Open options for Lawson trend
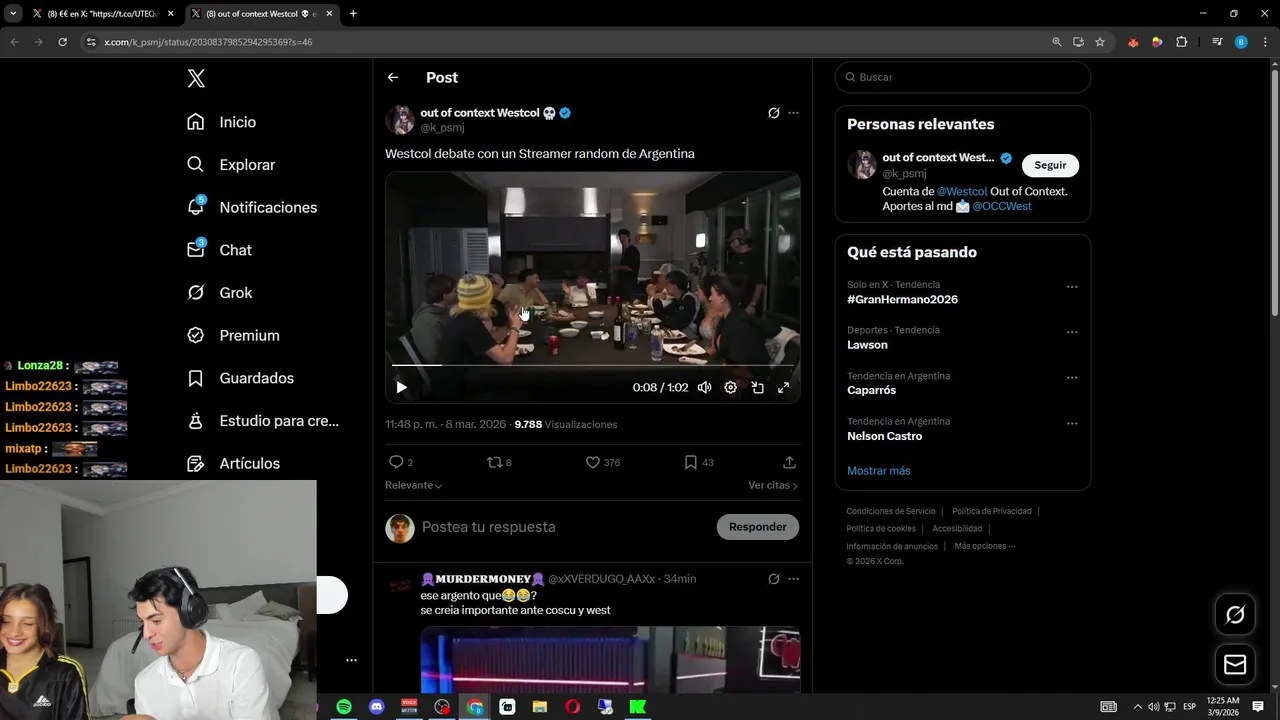The height and width of the screenshot is (720, 1280). pos(1072,332)
